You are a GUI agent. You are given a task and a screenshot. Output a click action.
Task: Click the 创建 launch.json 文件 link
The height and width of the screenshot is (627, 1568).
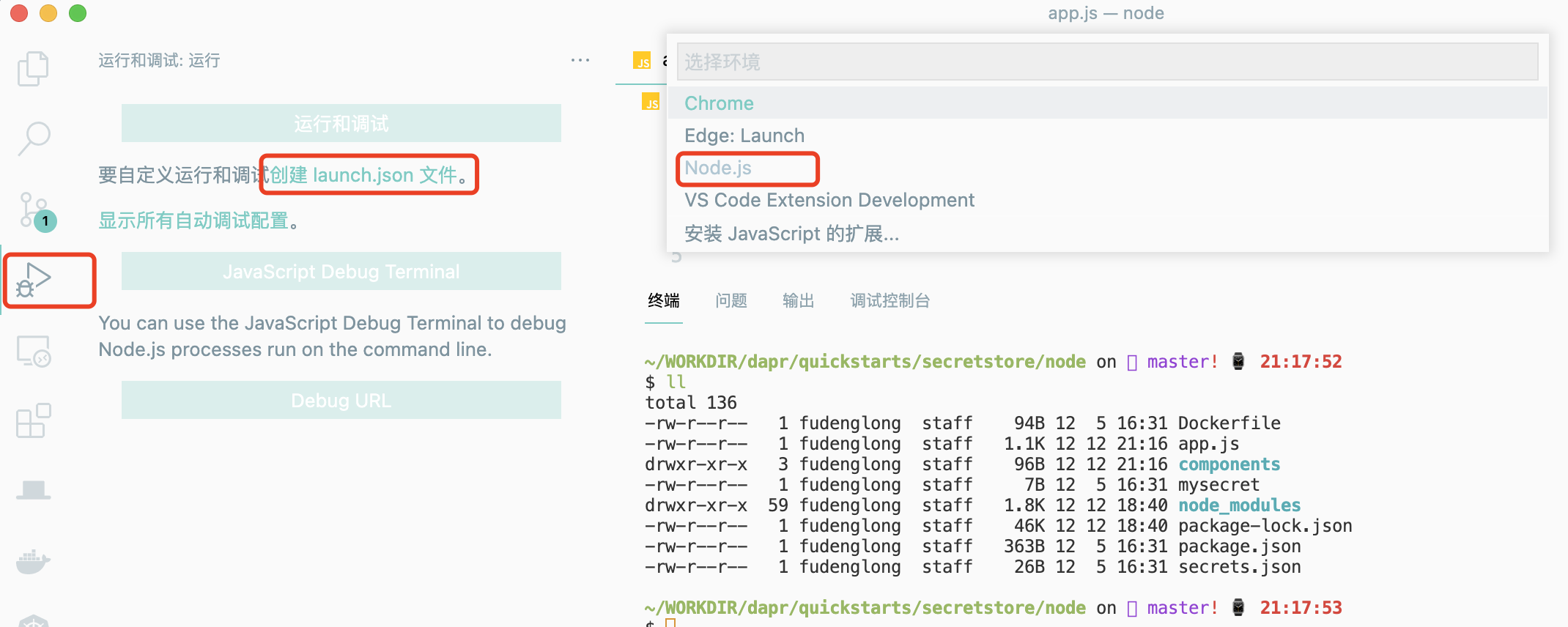click(364, 175)
